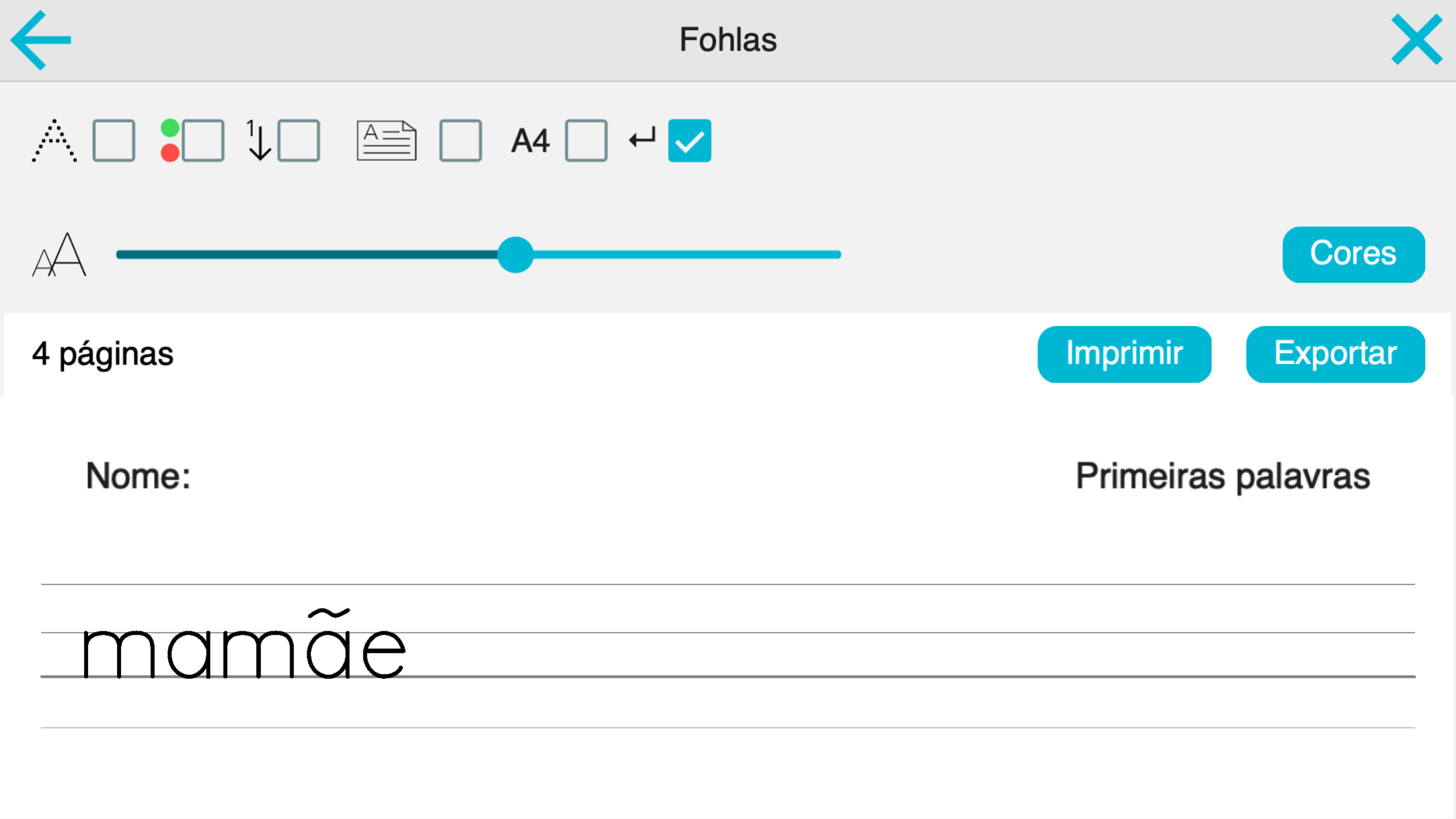Enable the start/end dots checkbox
Viewport: 1456px width, 819px height.
(x=203, y=140)
